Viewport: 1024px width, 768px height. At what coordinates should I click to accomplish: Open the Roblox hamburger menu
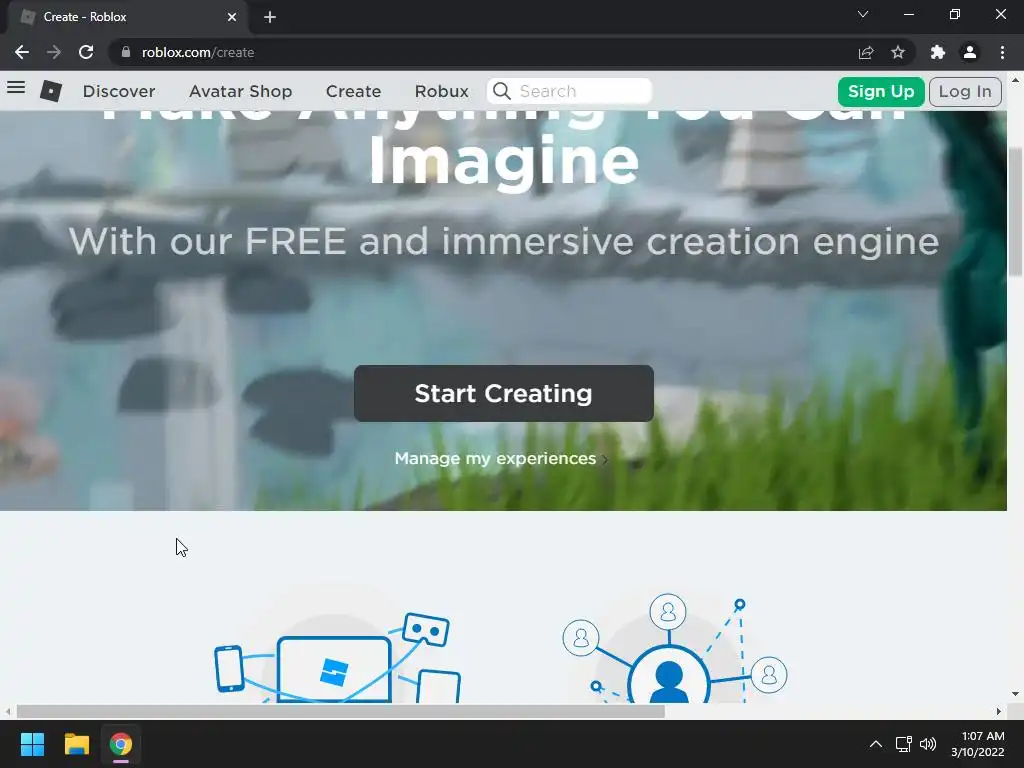pyautogui.click(x=16, y=88)
